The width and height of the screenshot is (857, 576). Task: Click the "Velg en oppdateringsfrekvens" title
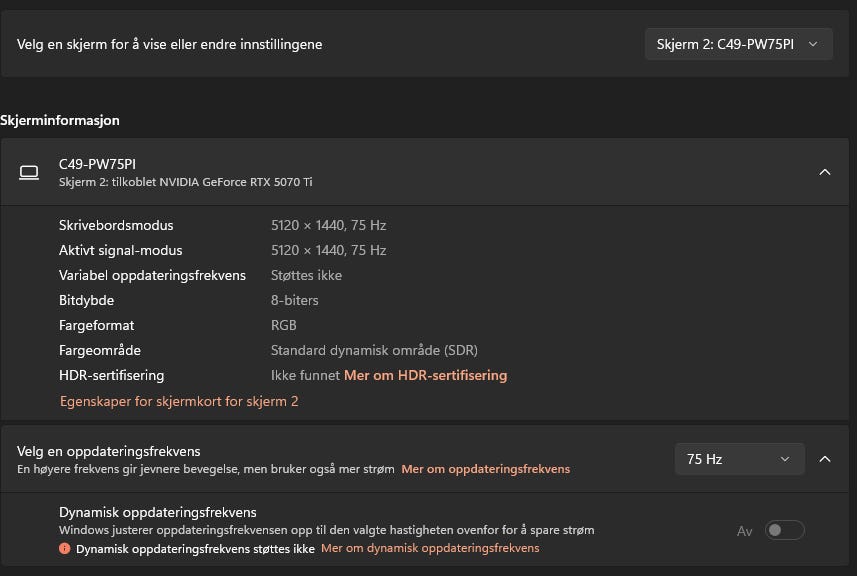(x=109, y=451)
